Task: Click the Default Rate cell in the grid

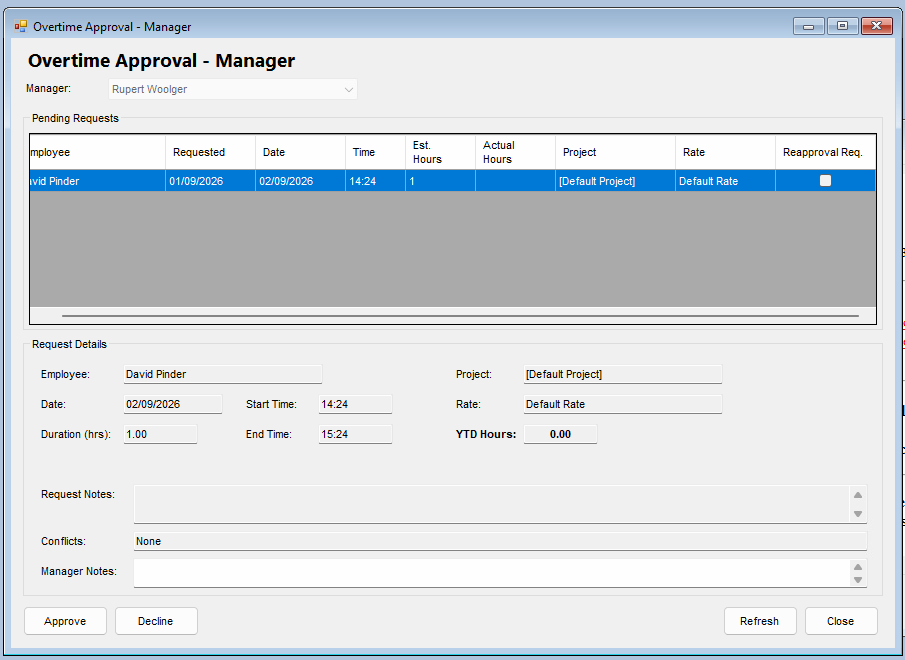Action: [x=726, y=181]
